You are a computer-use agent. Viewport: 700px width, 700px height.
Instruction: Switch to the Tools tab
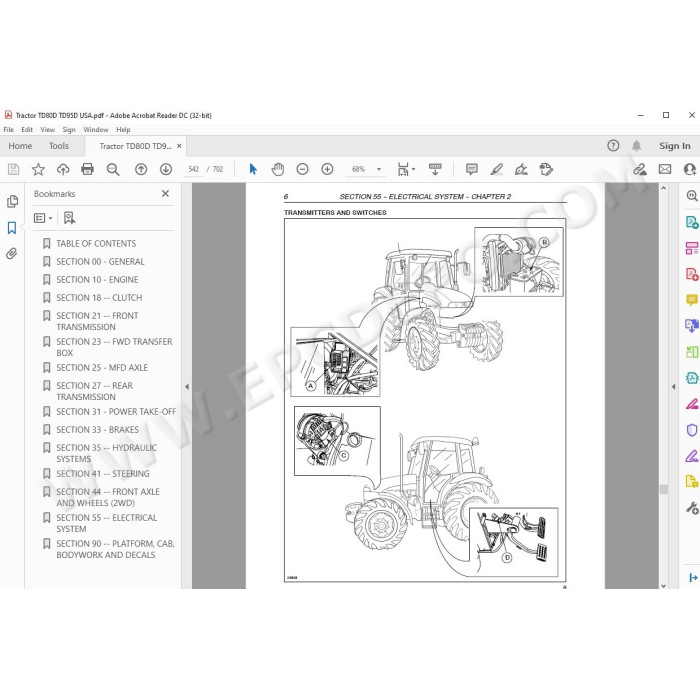59,146
